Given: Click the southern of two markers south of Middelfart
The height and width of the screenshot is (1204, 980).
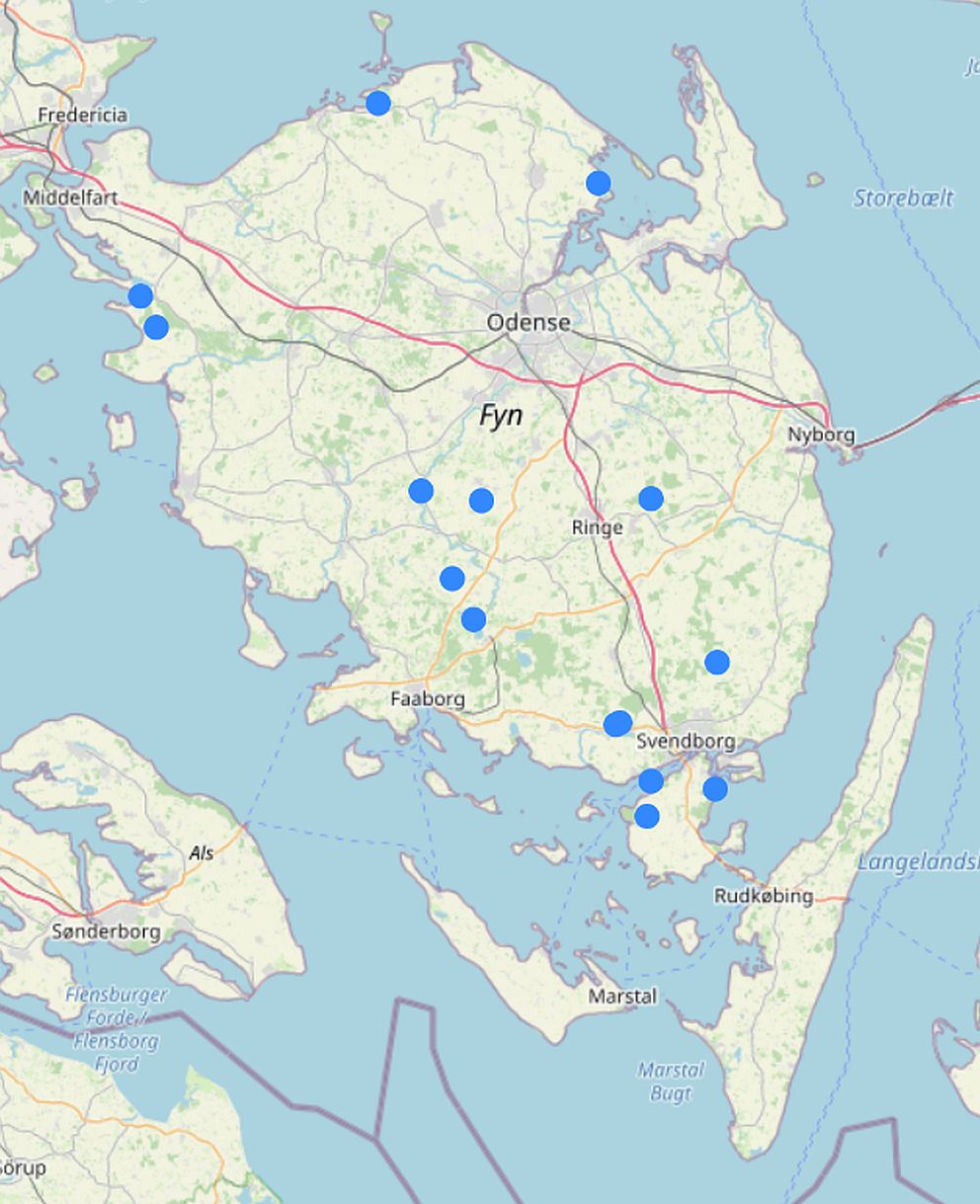Looking at the screenshot, I should click(156, 327).
